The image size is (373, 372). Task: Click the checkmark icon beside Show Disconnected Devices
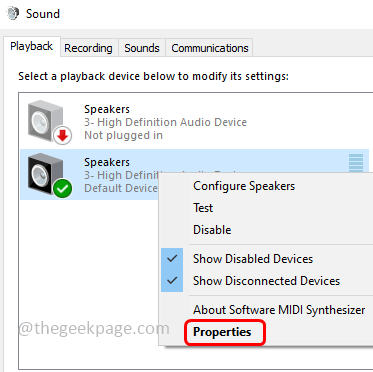[x=172, y=281]
